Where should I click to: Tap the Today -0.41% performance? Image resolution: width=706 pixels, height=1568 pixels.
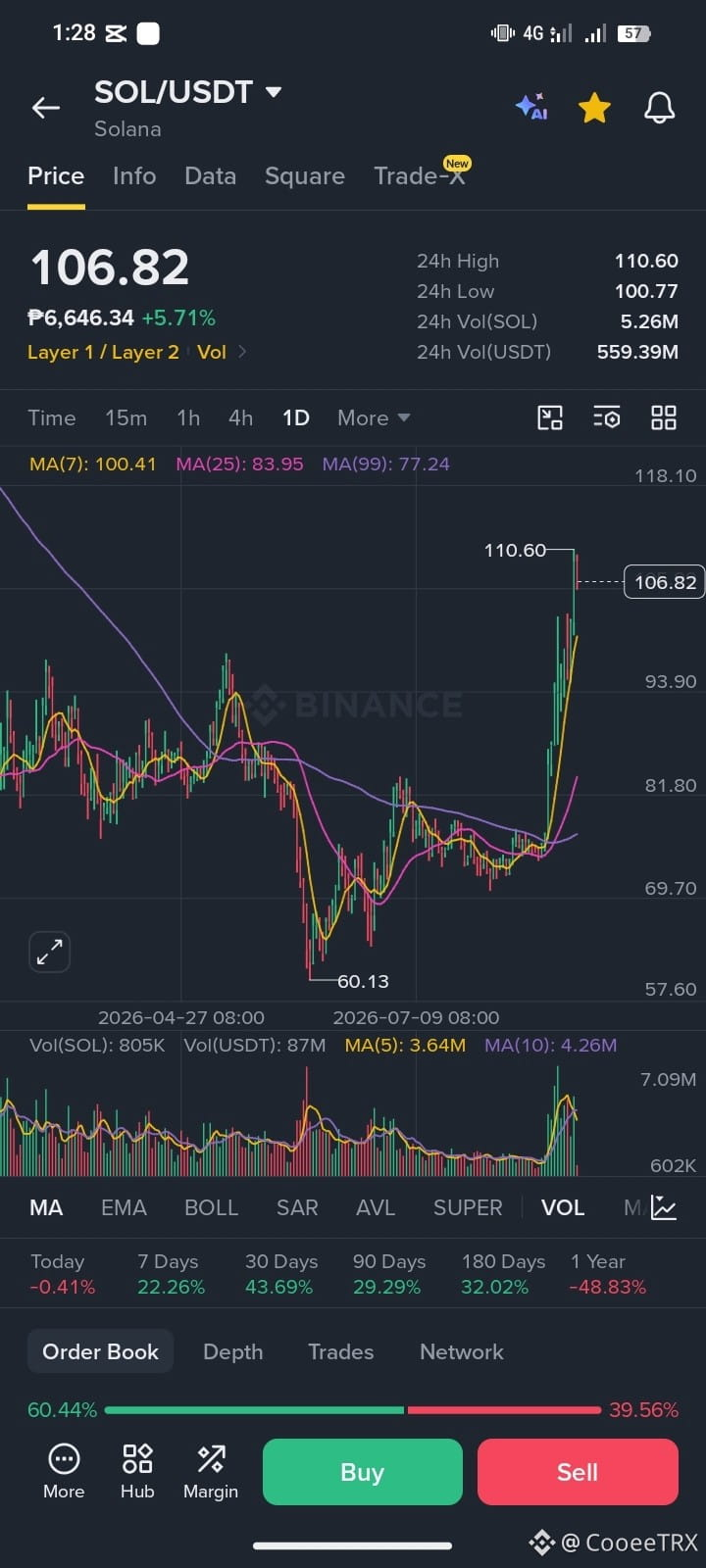click(63, 1274)
